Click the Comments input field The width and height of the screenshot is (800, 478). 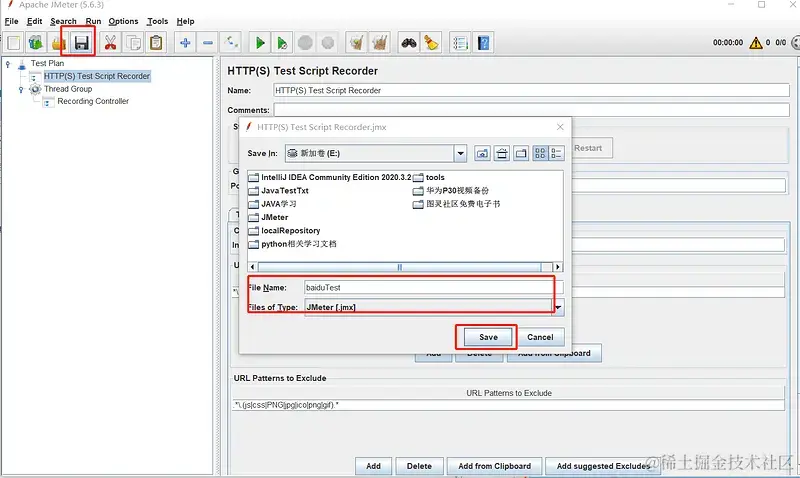pyautogui.click(x=531, y=110)
